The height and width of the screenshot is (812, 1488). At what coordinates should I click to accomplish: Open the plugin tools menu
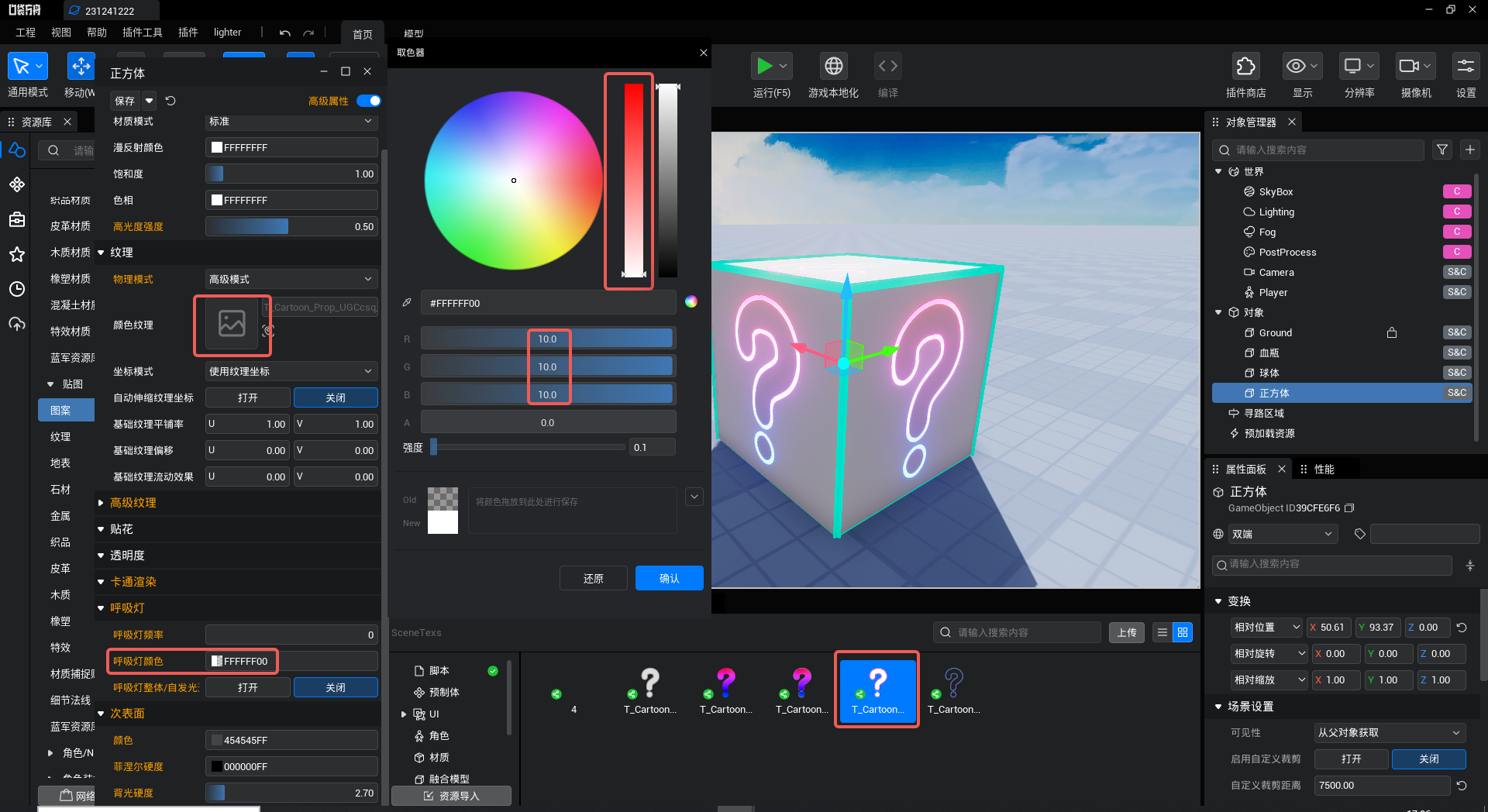(x=143, y=33)
